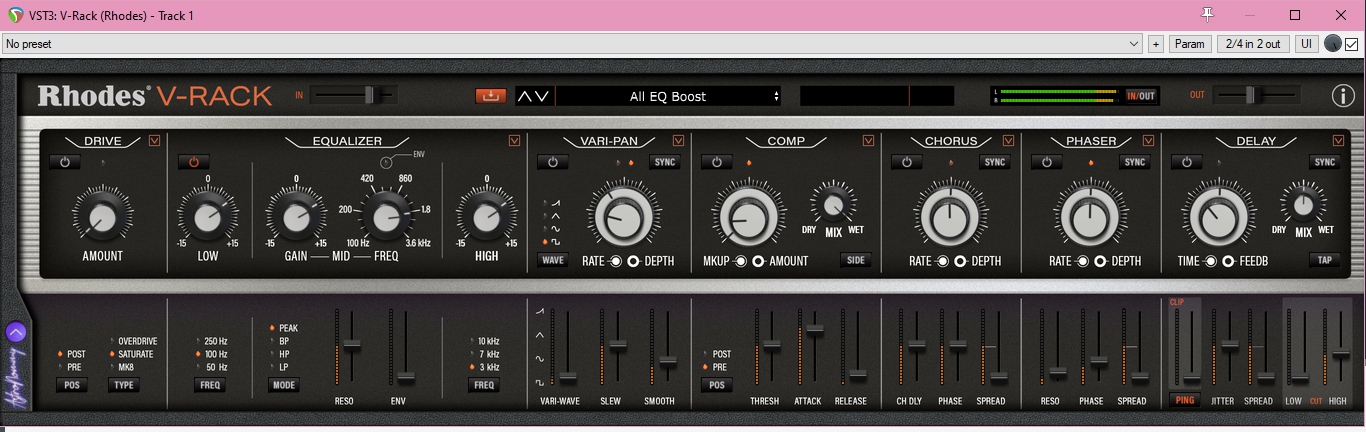
Task: Toggle the Comp SIDE button
Action: (x=855, y=260)
